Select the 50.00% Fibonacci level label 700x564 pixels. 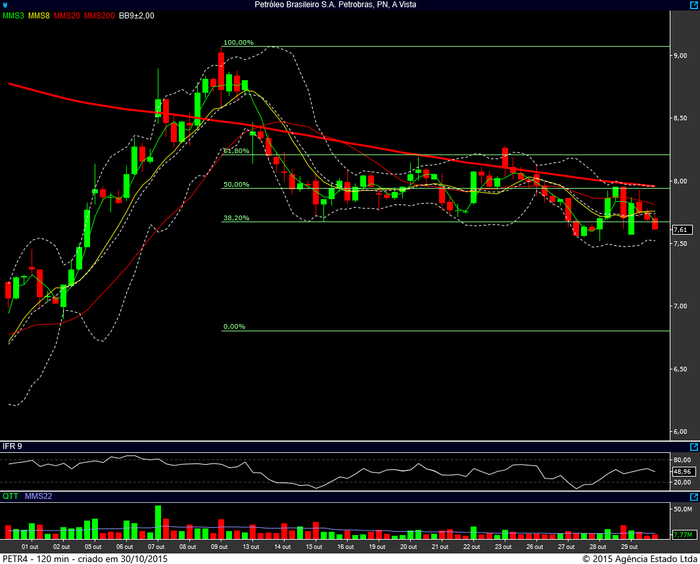tap(236, 184)
